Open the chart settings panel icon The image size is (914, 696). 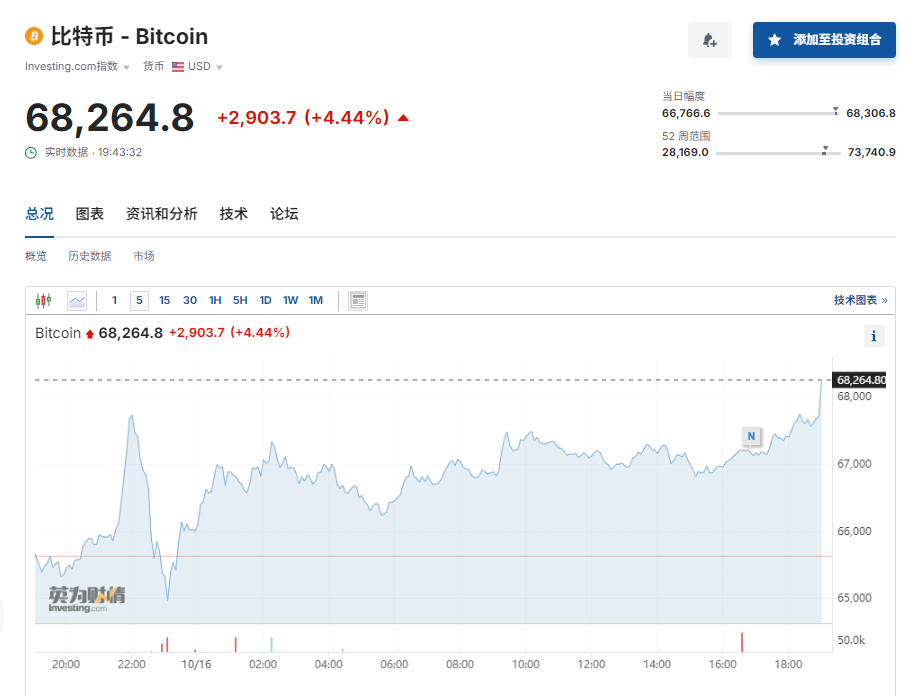click(x=357, y=300)
